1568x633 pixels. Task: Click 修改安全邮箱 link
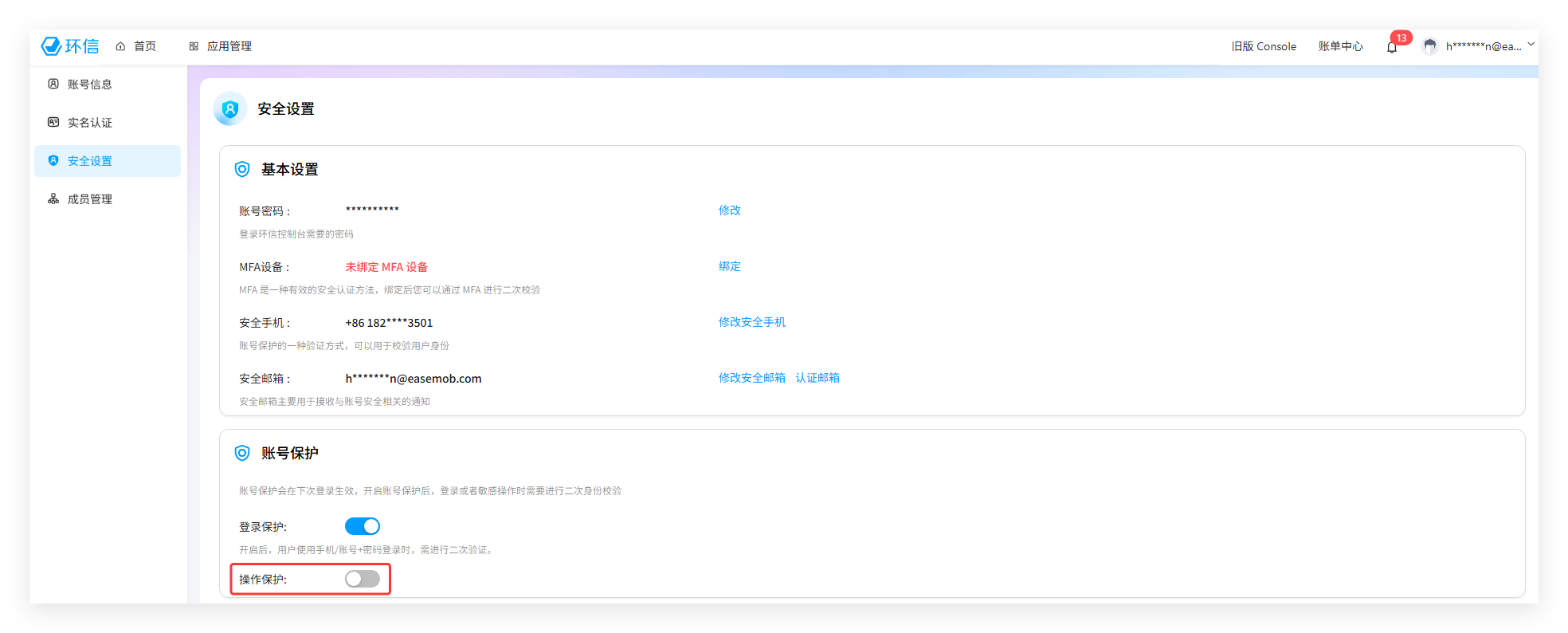point(751,378)
